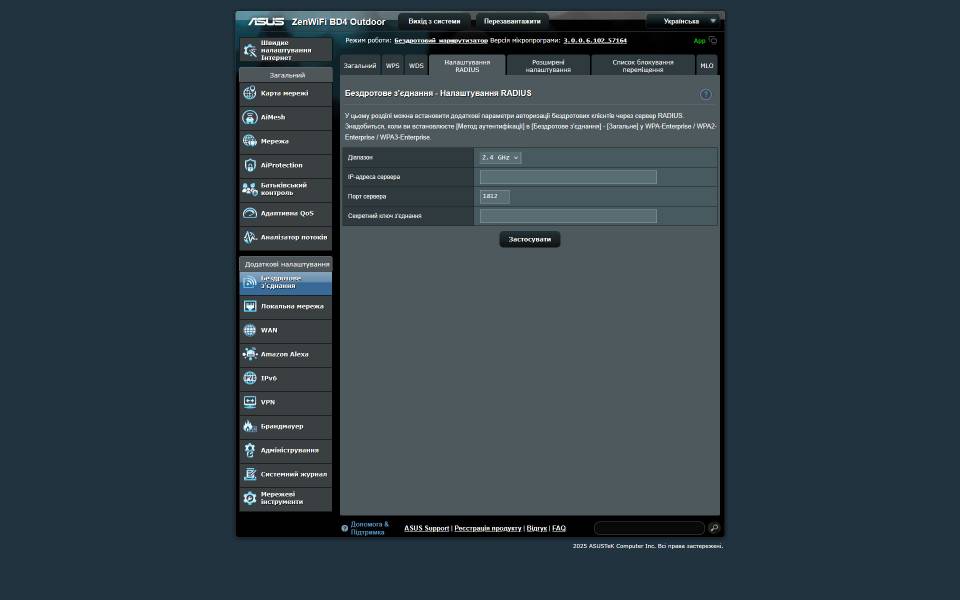This screenshot has width=960, height=600.
Task: Click the AiProtection shield icon
Action: [x=250, y=165]
